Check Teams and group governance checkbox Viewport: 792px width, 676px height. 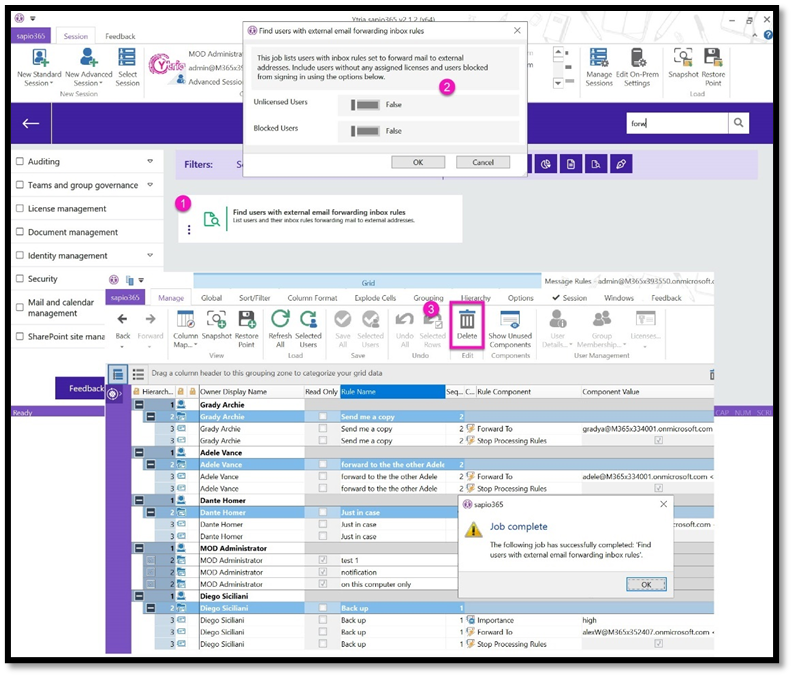[20, 184]
